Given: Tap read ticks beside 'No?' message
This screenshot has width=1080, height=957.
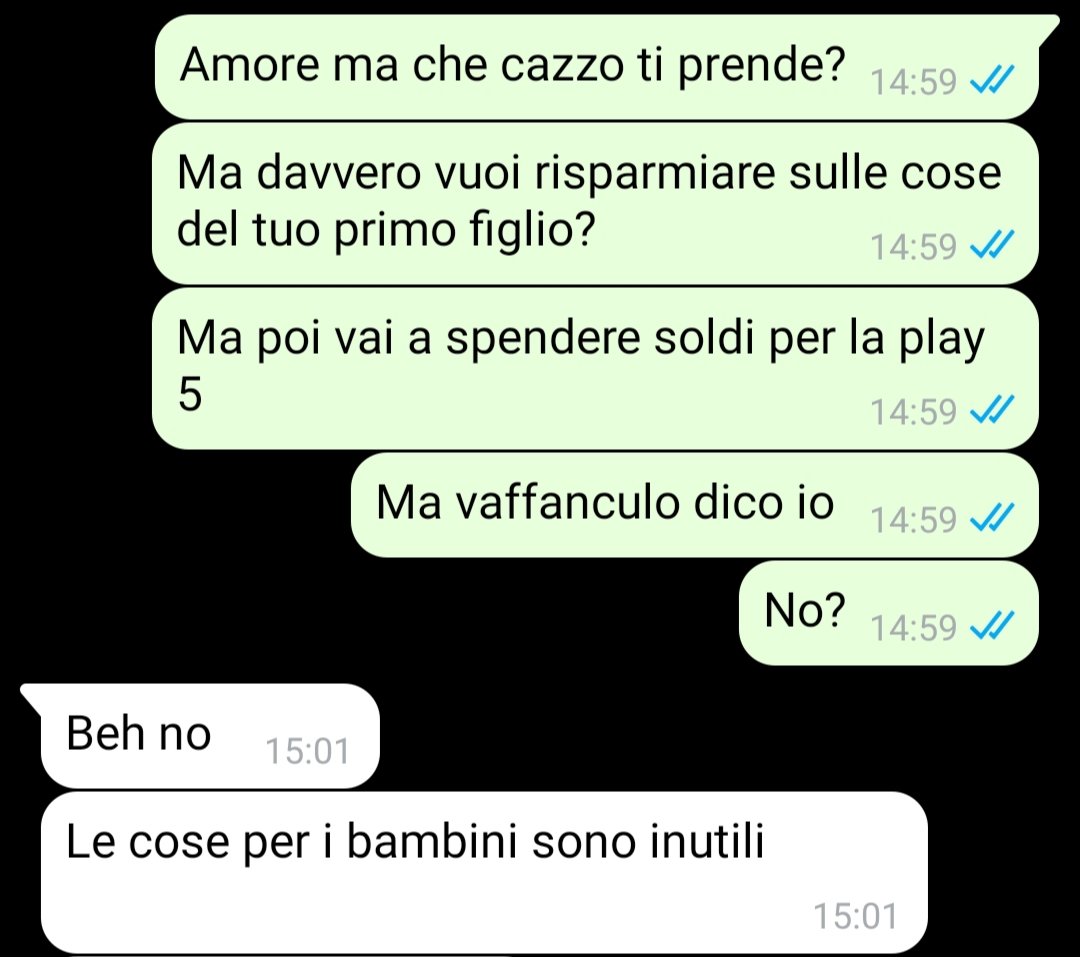Looking at the screenshot, I should [991, 626].
